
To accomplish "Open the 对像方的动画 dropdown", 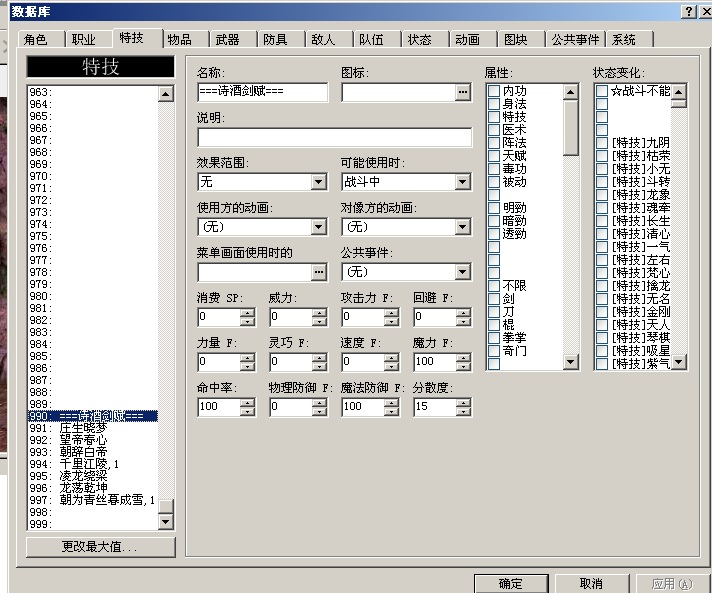I will (x=462, y=227).
